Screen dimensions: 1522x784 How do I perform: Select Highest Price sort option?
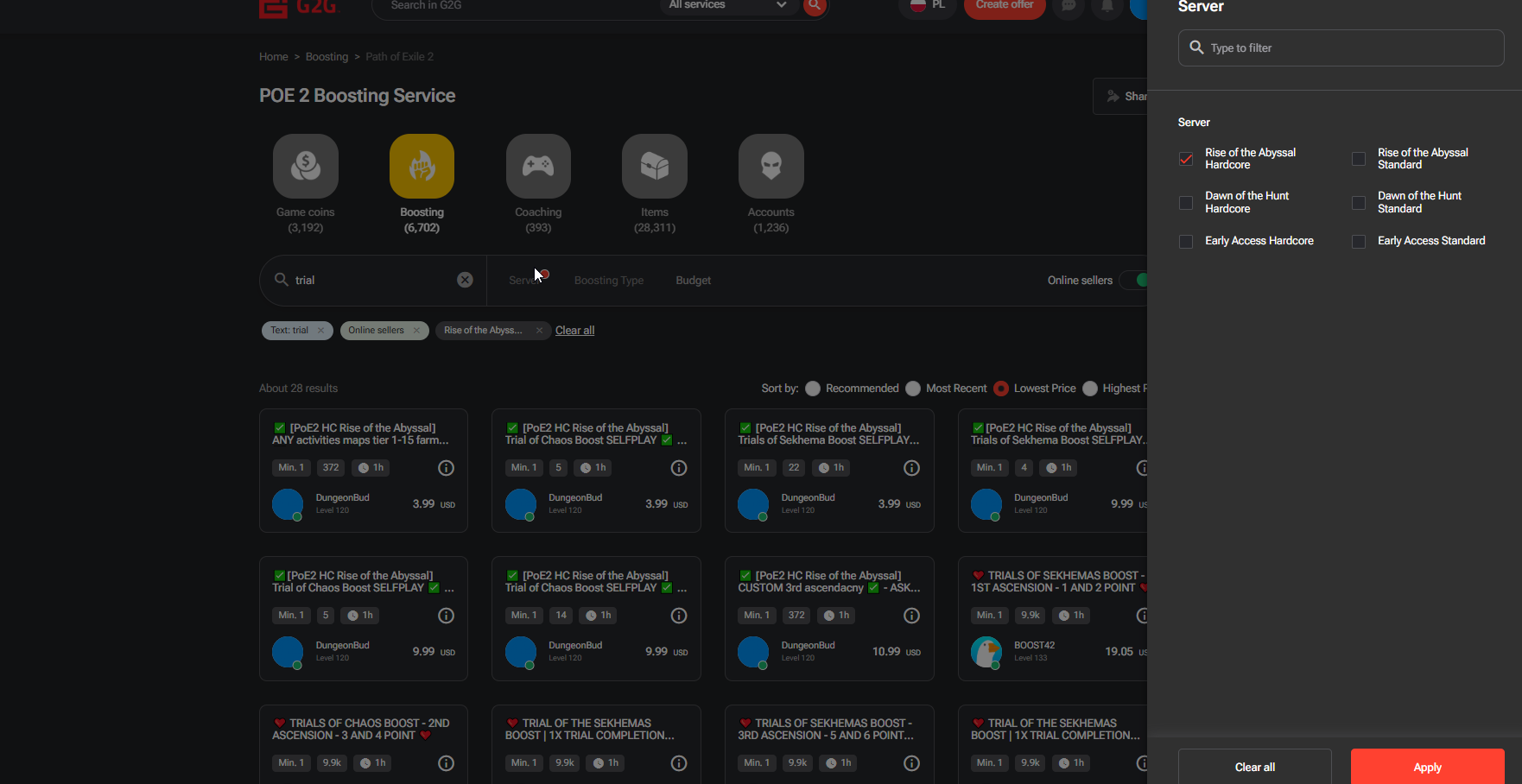click(1090, 389)
